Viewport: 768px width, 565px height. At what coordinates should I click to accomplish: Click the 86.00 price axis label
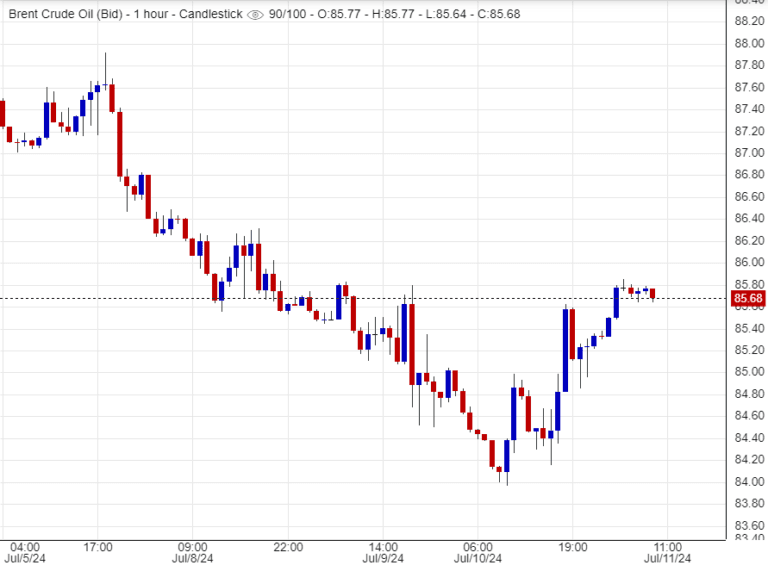coord(749,262)
